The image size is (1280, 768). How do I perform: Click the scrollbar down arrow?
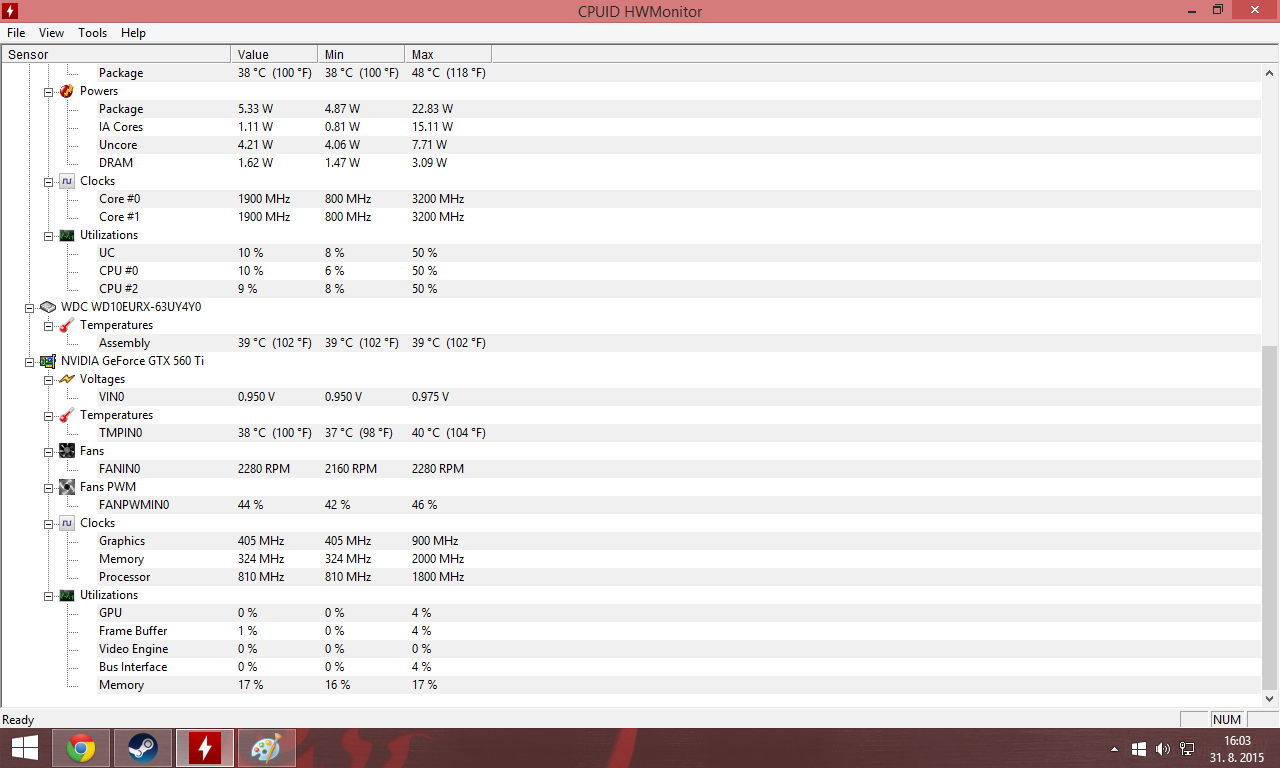(1270, 698)
